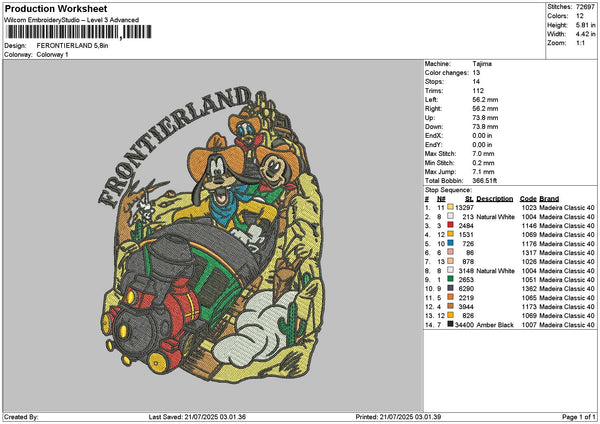Click the Natural White swatch in stop row 2
Viewport: 600px width, 424px height.
click(450, 216)
